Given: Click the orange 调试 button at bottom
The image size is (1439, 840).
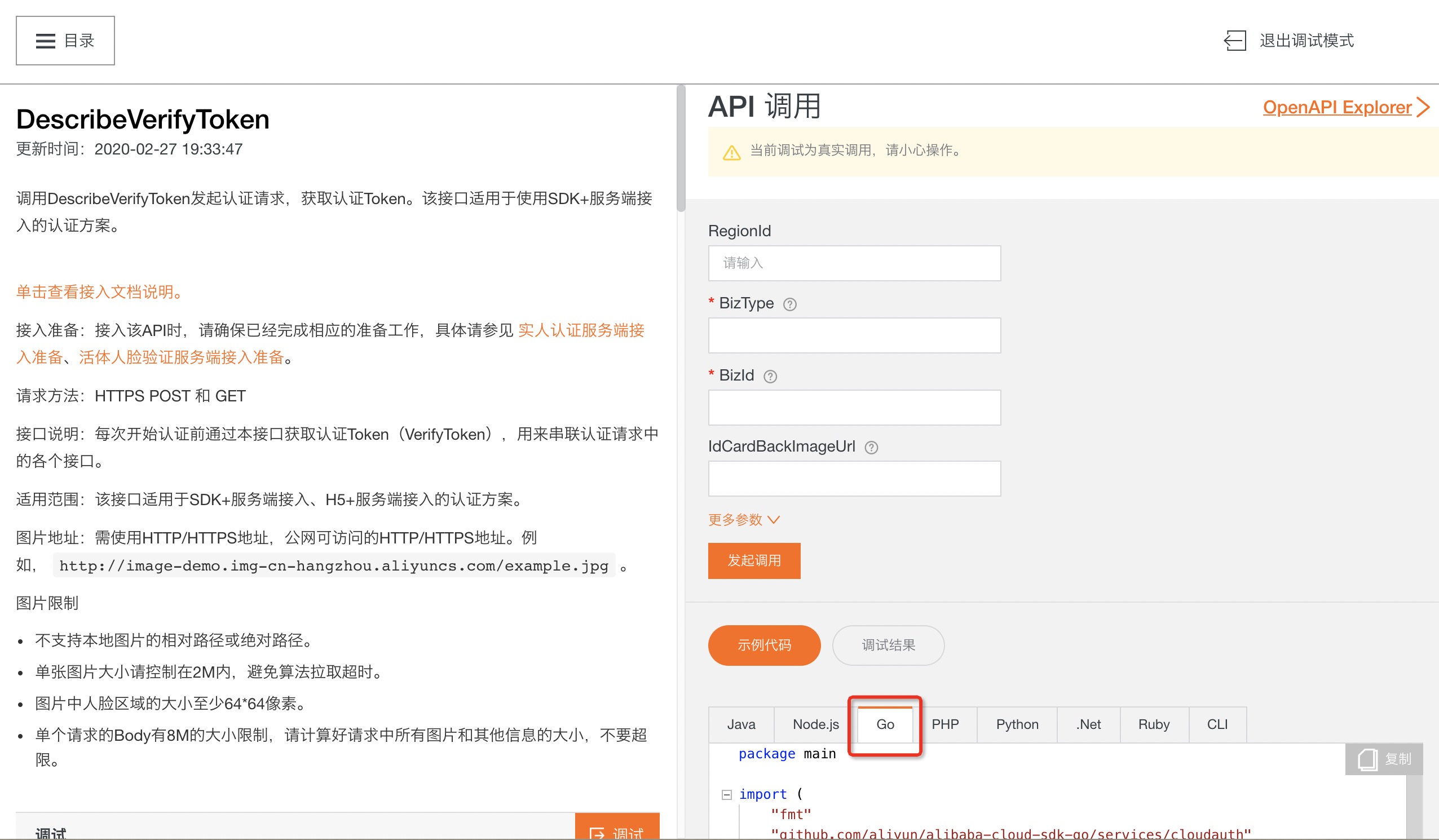Looking at the screenshot, I should pos(617,826).
